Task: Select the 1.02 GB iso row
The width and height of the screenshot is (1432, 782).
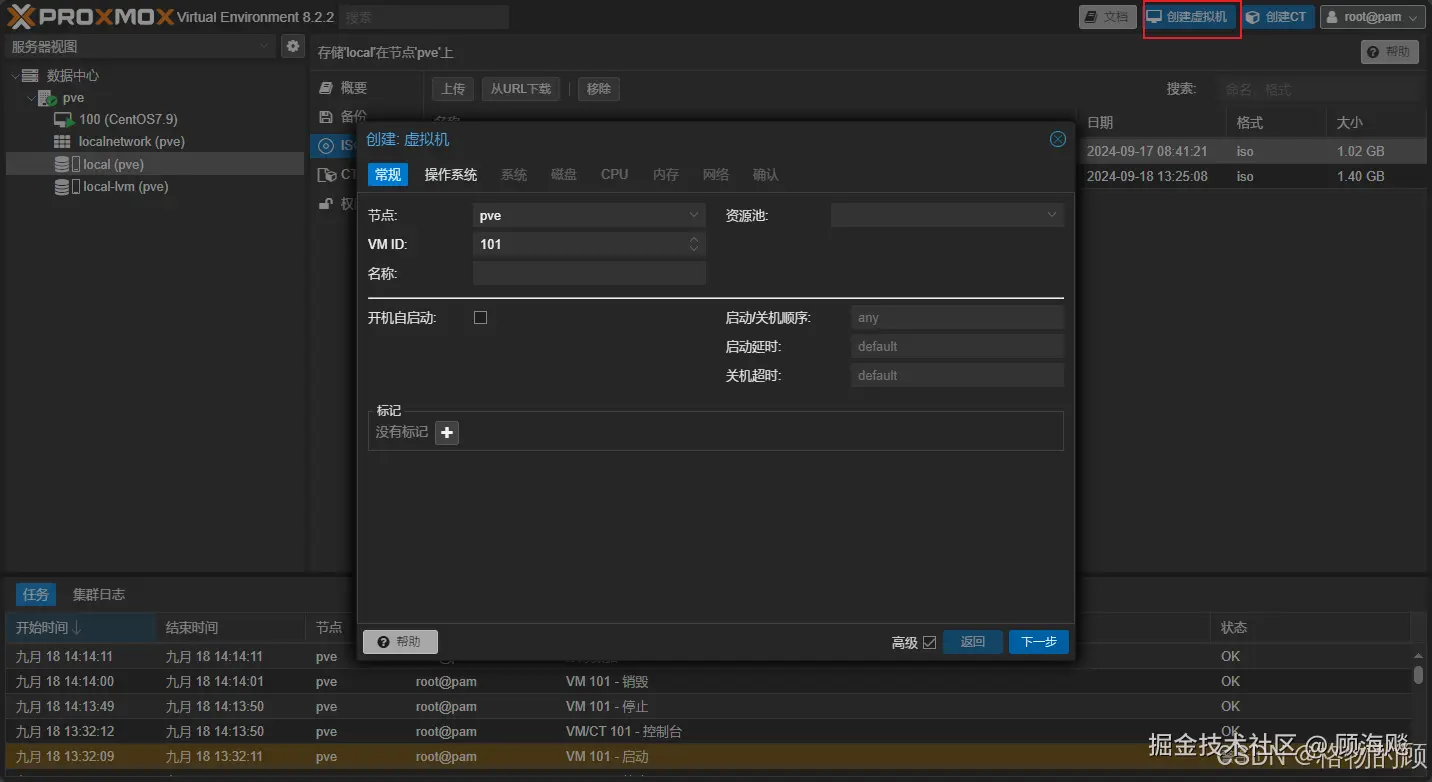Action: coord(1251,151)
